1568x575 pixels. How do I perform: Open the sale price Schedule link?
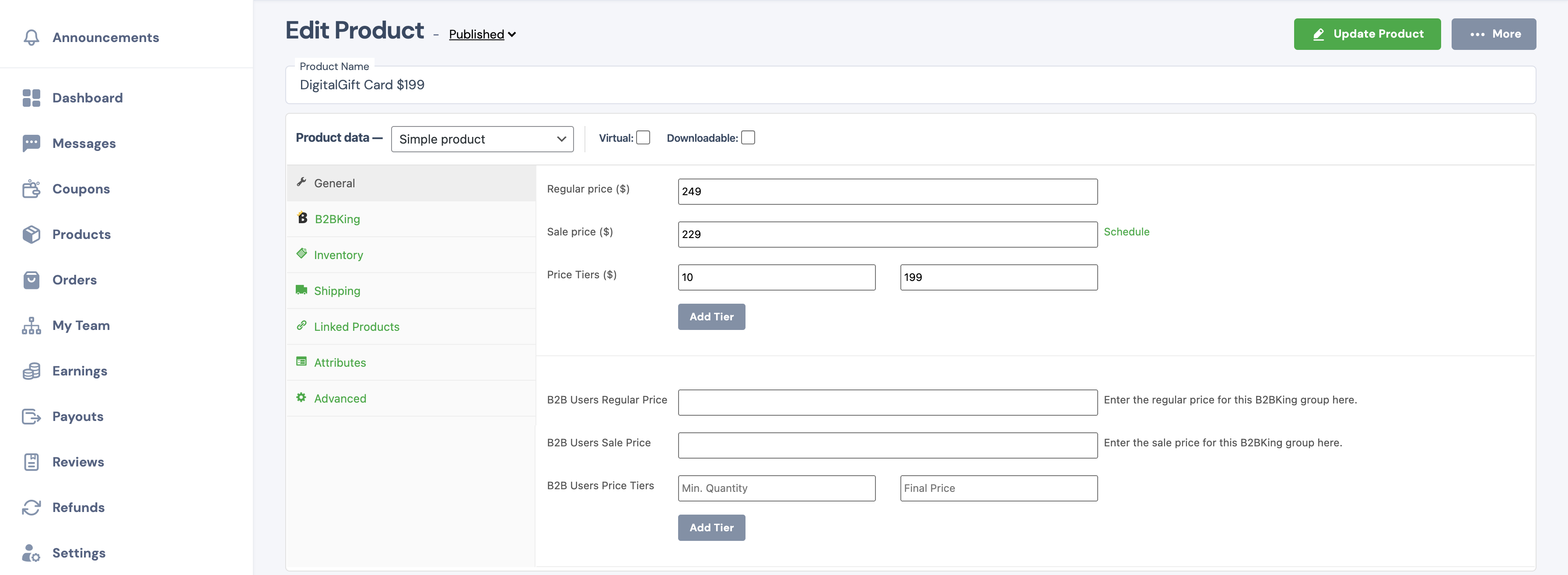[1127, 231]
